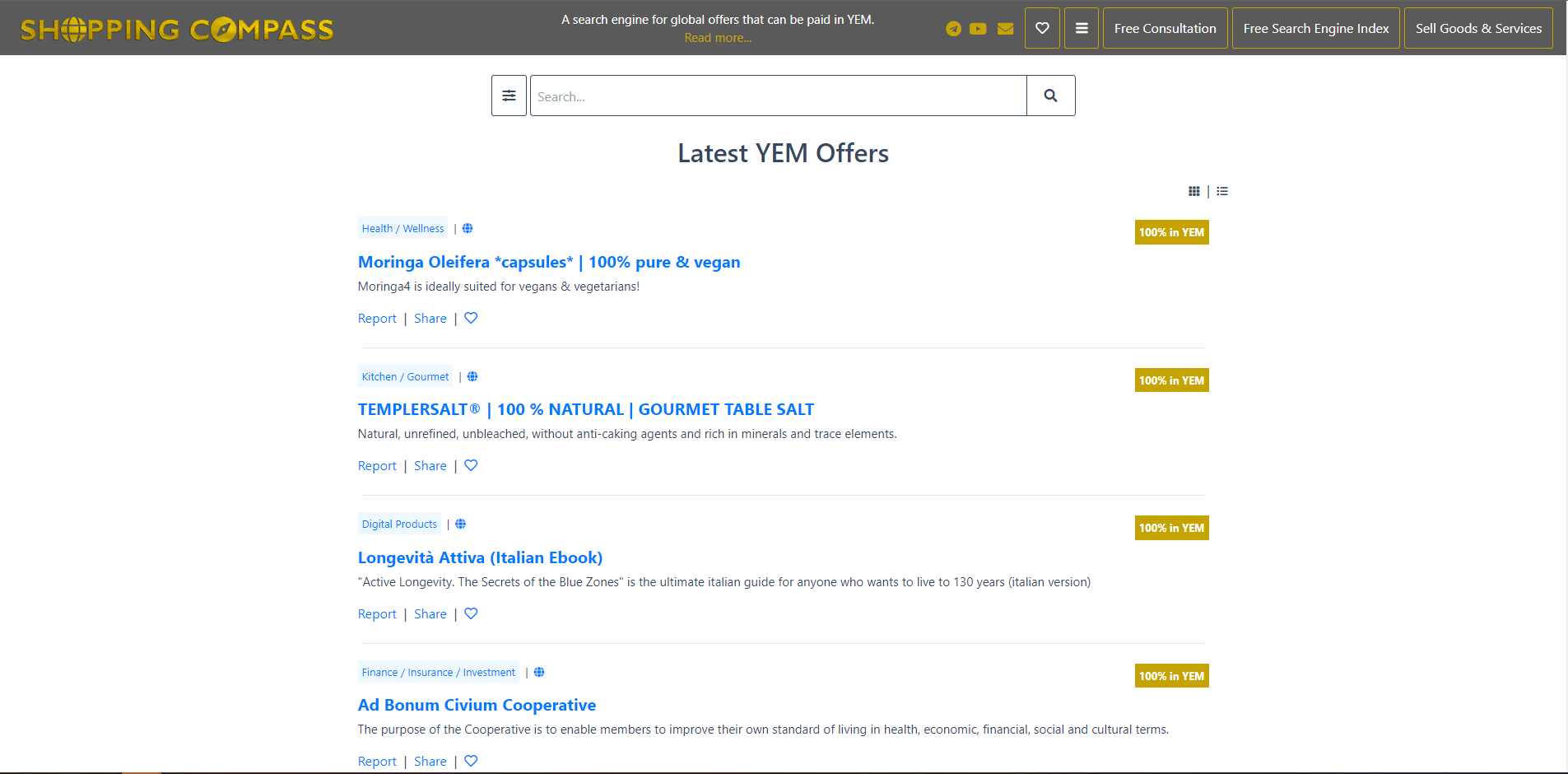The width and height of the screenshot is (1568, 774).
Task: Share the Longevità Attiva offer
Action: [430, 614]
